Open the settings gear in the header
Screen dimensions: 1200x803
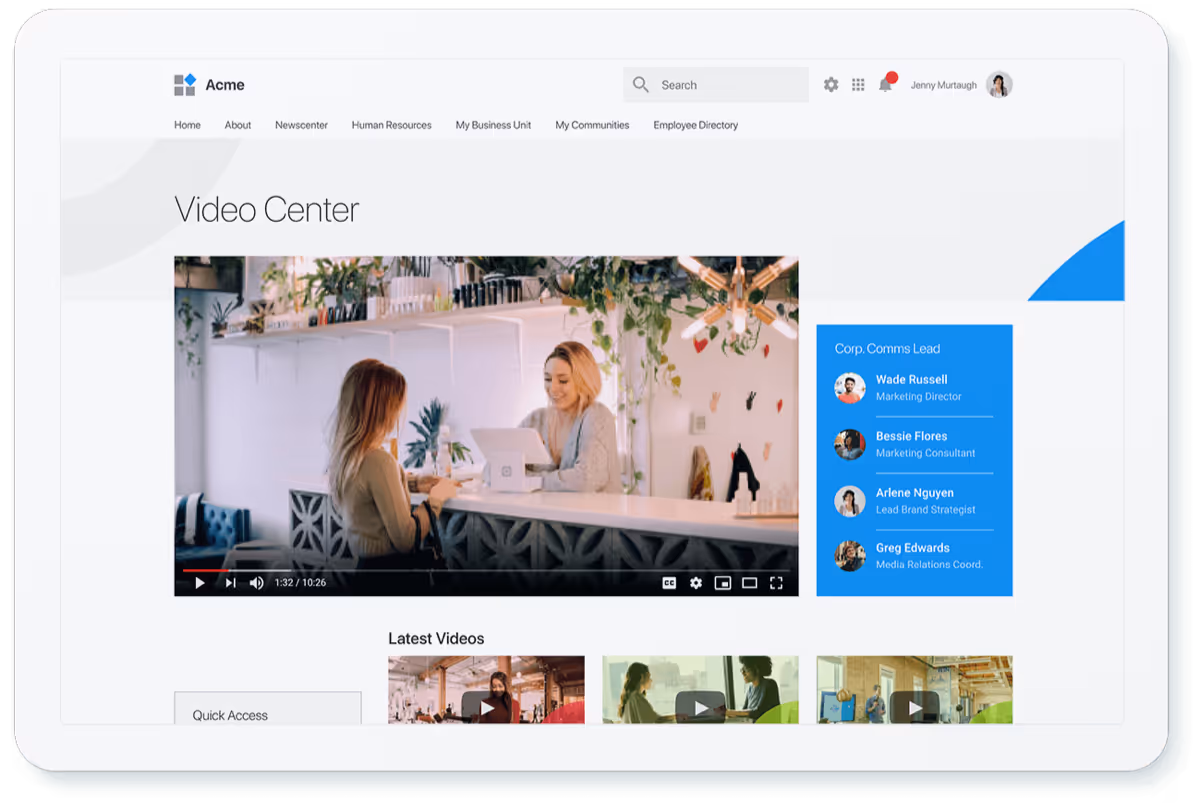[x=831, y=84]
